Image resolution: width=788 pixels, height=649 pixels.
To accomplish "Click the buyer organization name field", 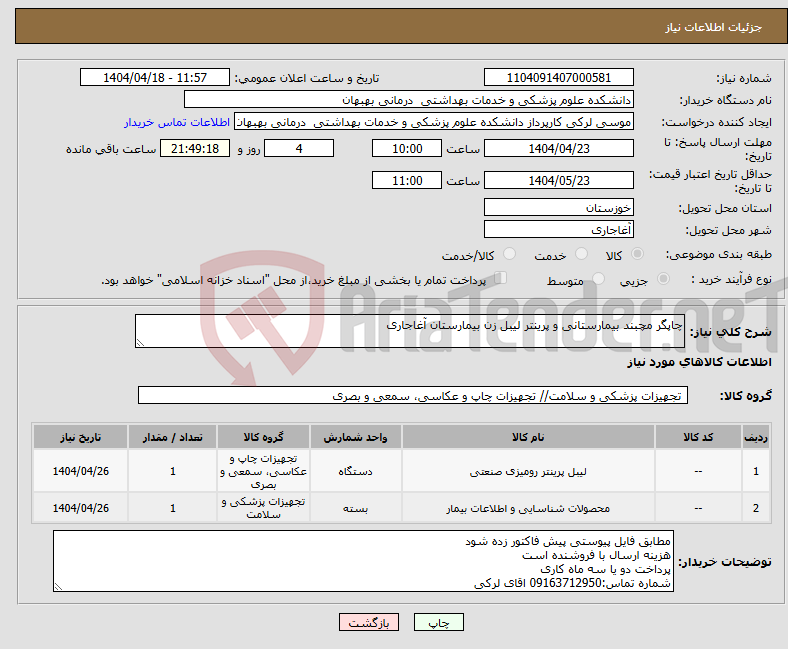I will [x=409, y=100].
